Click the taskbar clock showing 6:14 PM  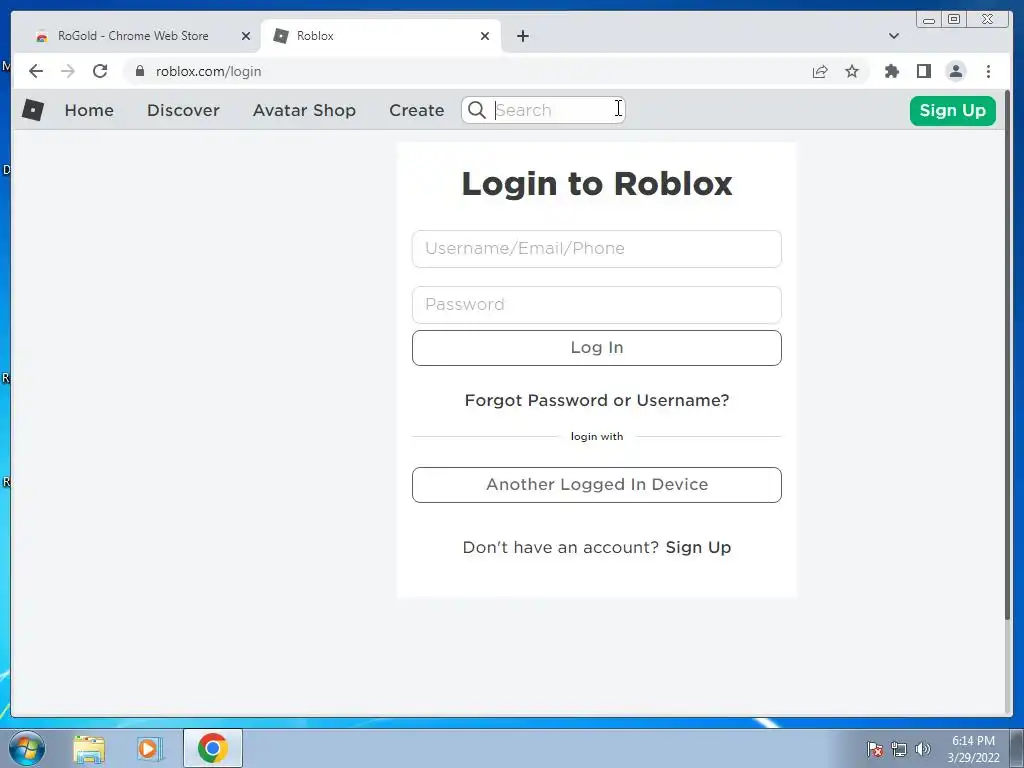(x=973, y=749)
